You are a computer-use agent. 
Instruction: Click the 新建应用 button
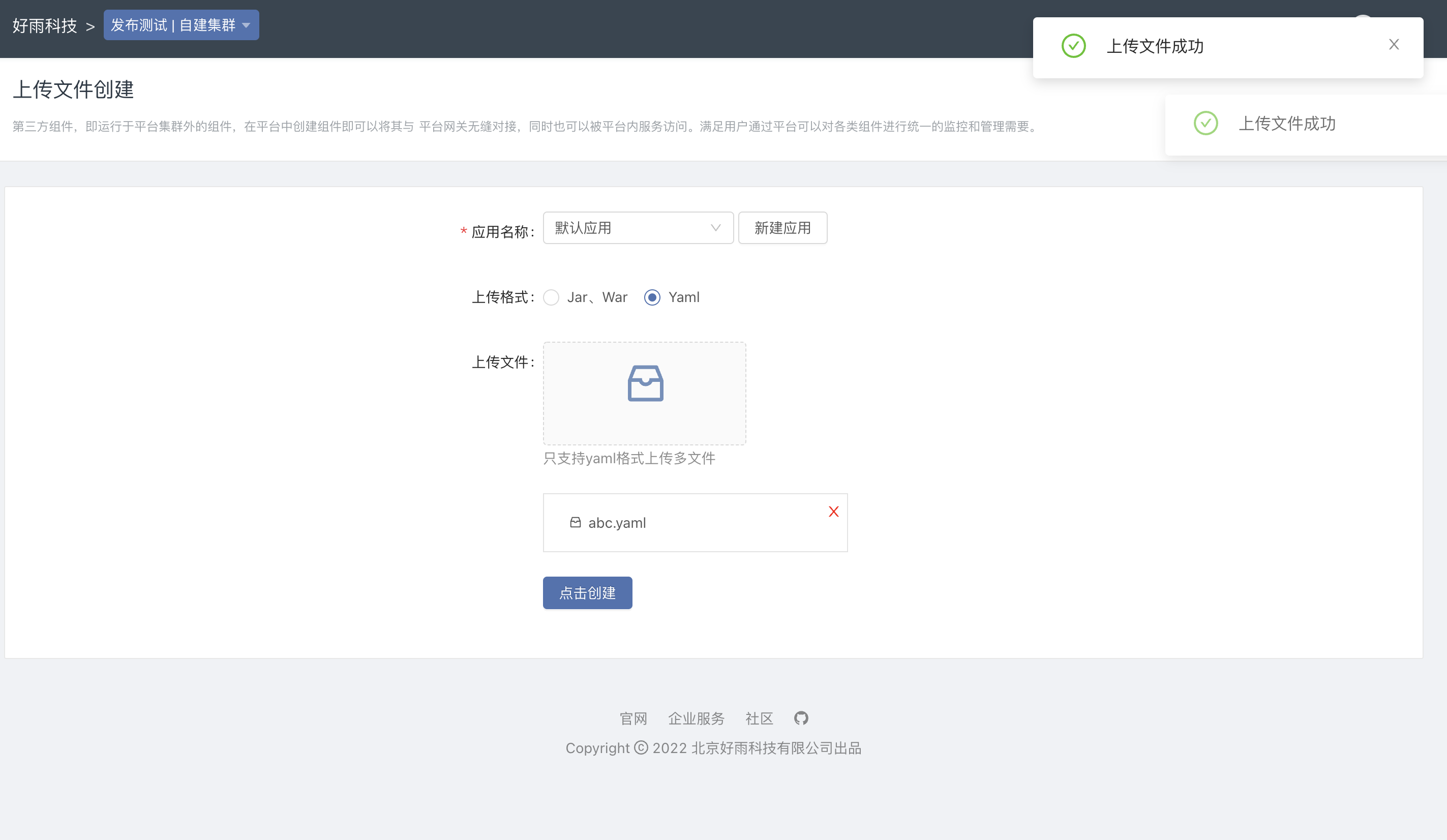click(x=782, y=228)
